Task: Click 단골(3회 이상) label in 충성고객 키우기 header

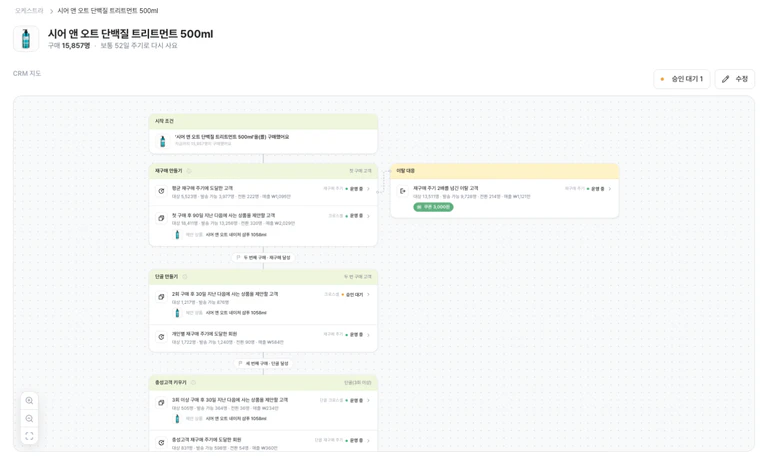Action: tap(358, 383)
